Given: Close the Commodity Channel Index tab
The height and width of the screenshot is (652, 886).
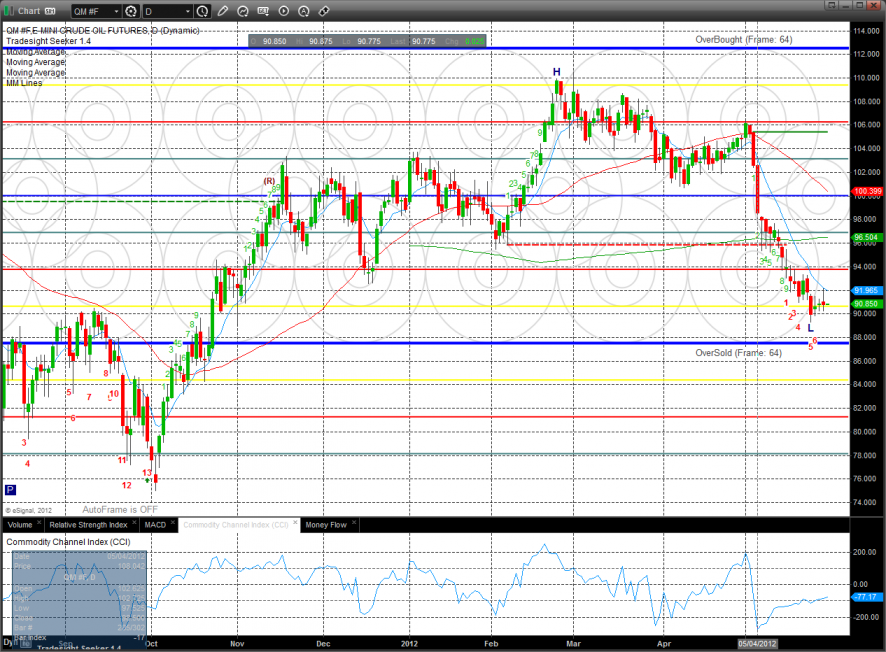Looking at the screenshot, I should (293, 524).
